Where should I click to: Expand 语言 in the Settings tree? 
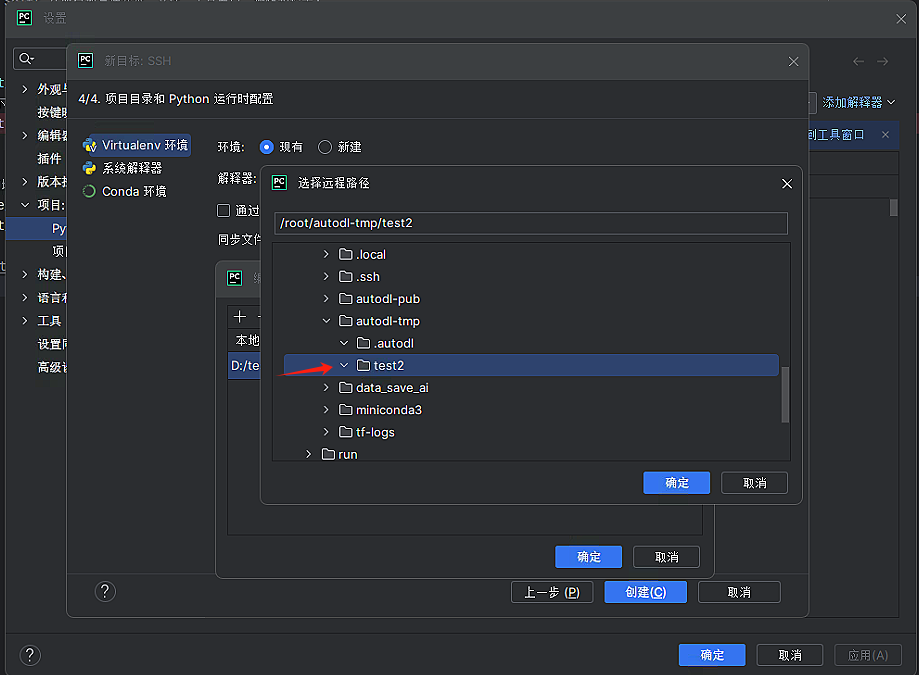click(x=25, y=298)
